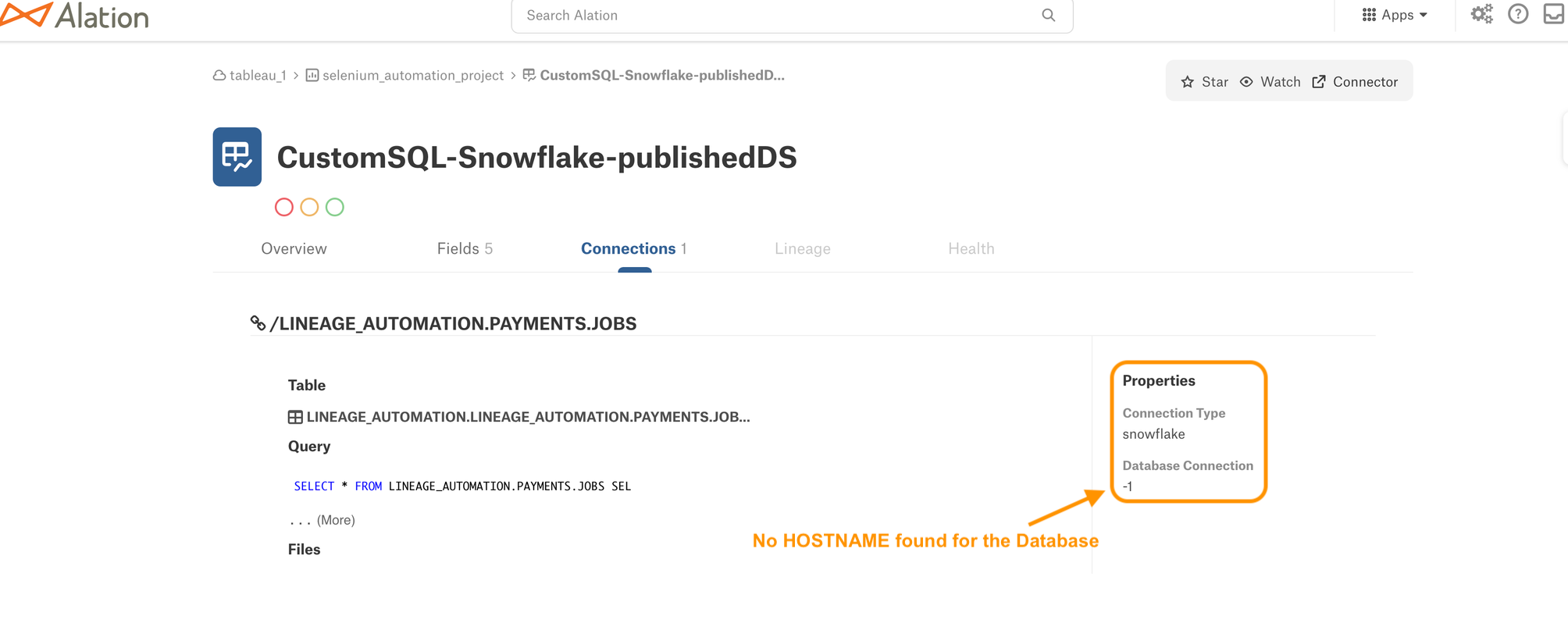This screenshot has height=641, width=1568.
Task: Open the help question mark icon
Action: [x=1518, y=14]
